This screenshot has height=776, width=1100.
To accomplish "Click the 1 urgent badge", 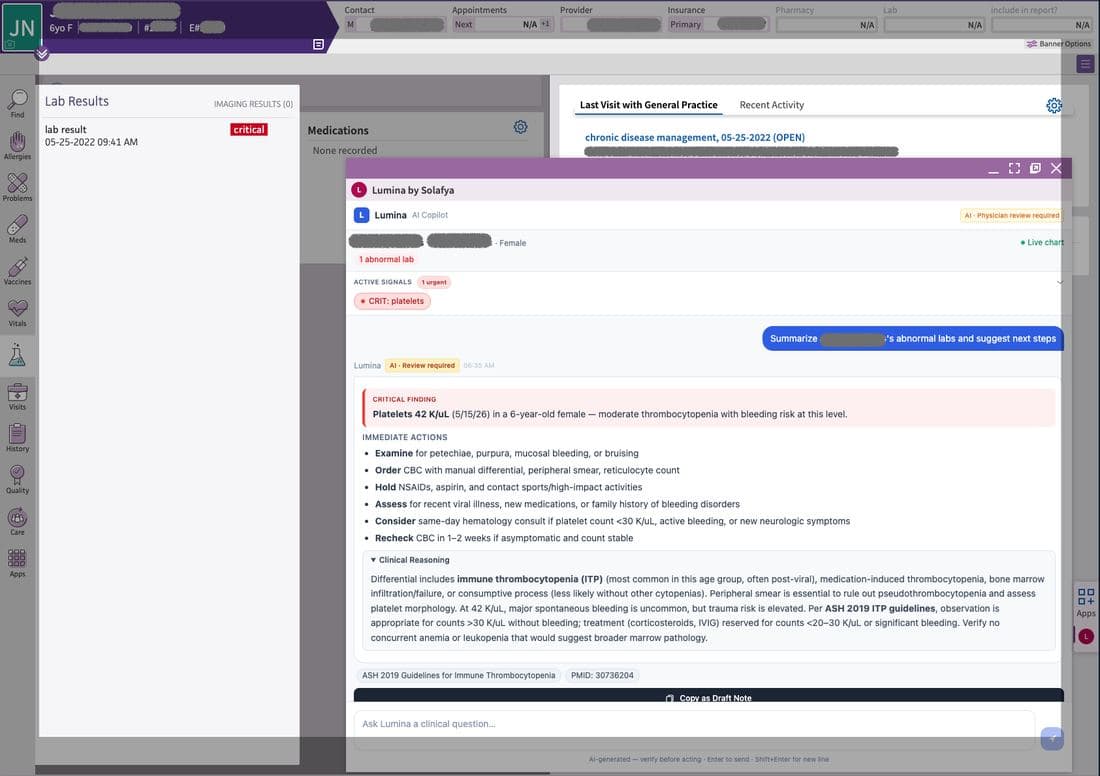I will point(434,282).
